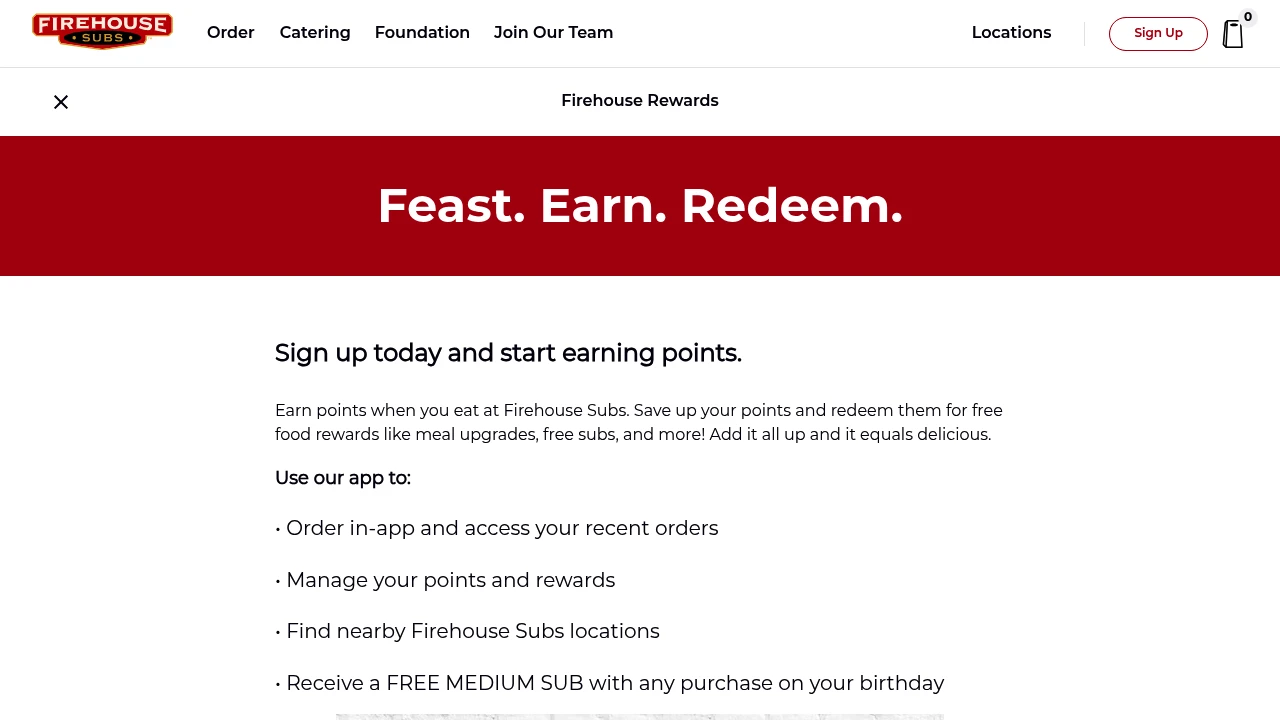
Task: Click the FREE MEDIUM SUB birthday bullet
Action: click(610, 683)
